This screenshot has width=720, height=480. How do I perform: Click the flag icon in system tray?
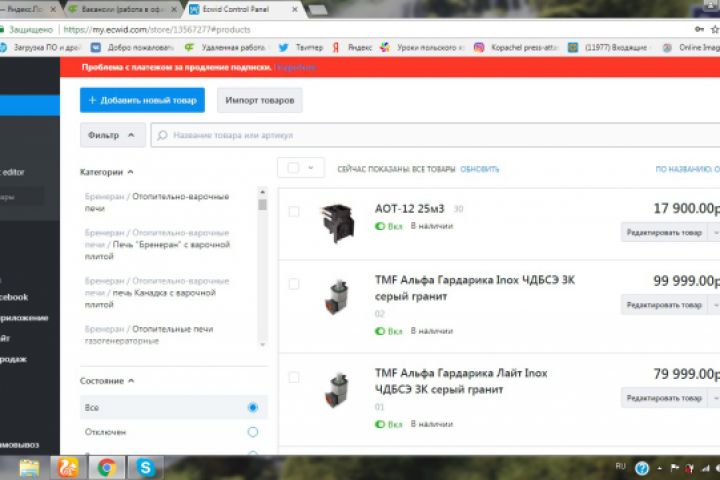point(675,468)
